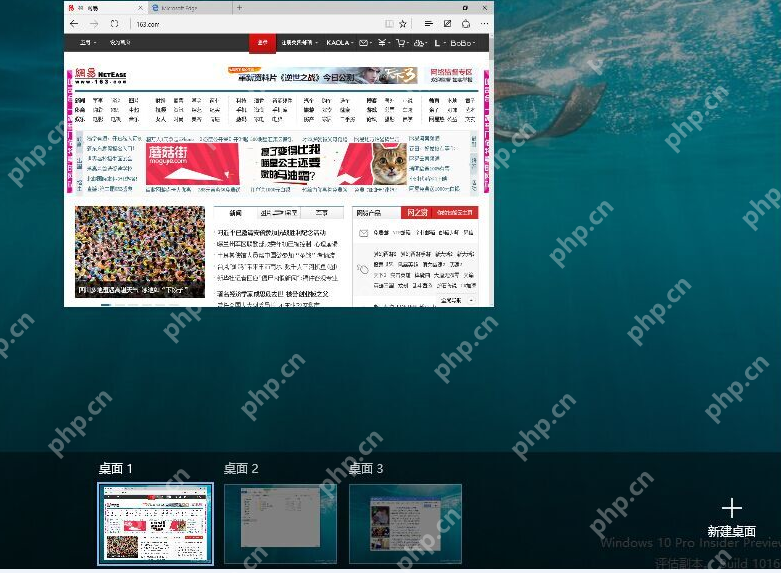The height and width of the screenshot is (573, 781).
Task: Switch to 桌面 2 thumbnail
Action: [280, 524]
